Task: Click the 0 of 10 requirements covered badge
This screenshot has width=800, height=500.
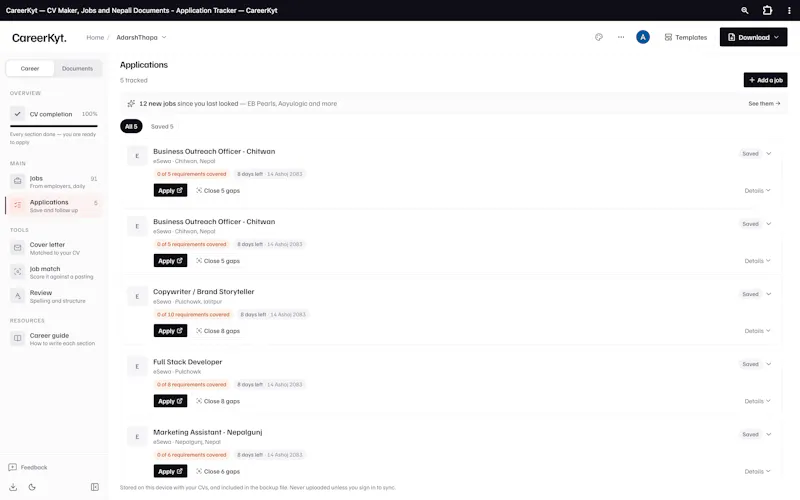Action: click(x=193, y=314)
